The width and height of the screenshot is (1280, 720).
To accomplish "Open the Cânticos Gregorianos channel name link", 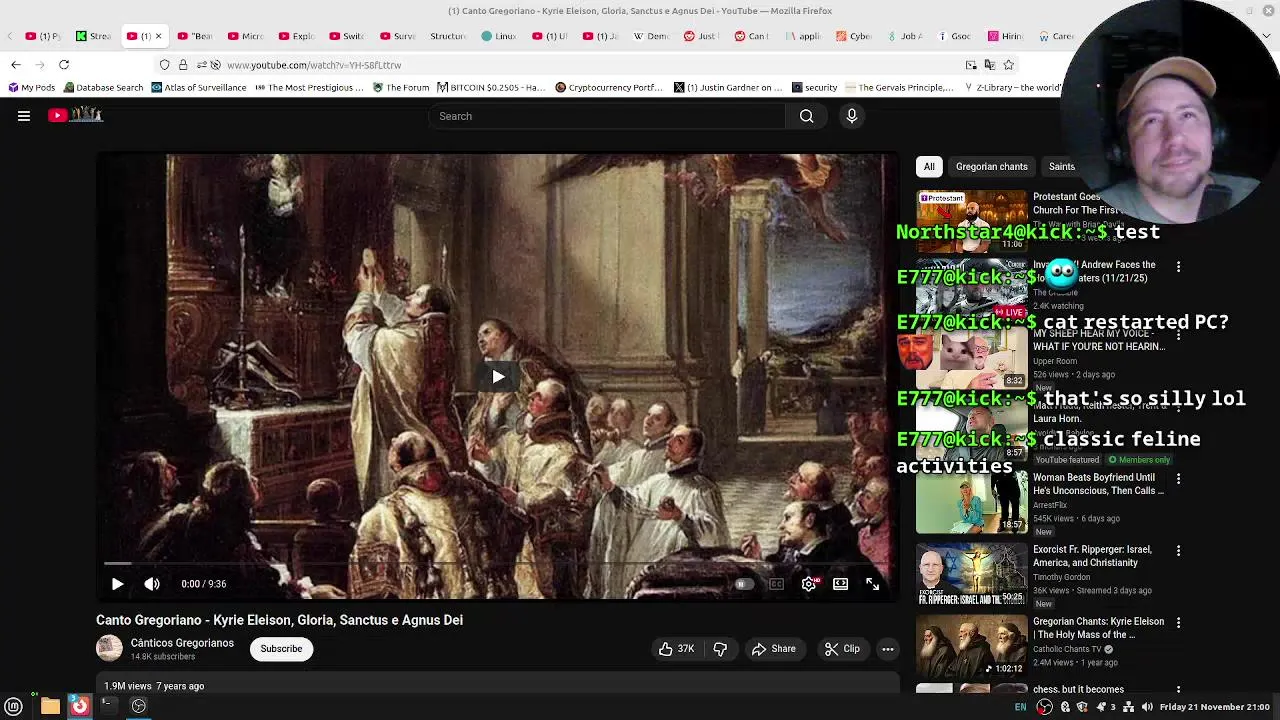I will click(182, 643).
